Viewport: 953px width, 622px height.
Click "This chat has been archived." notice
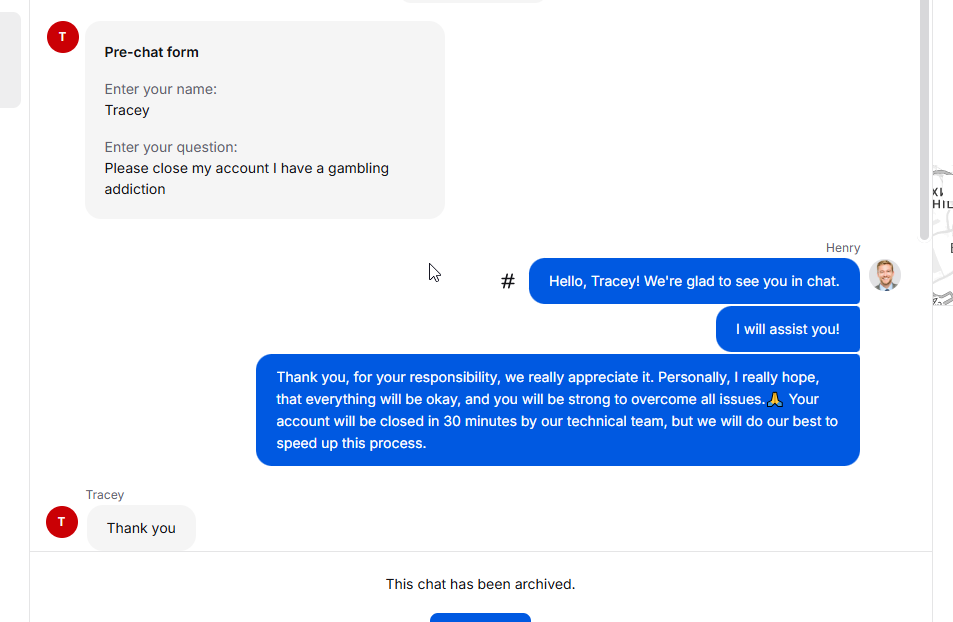480,584
